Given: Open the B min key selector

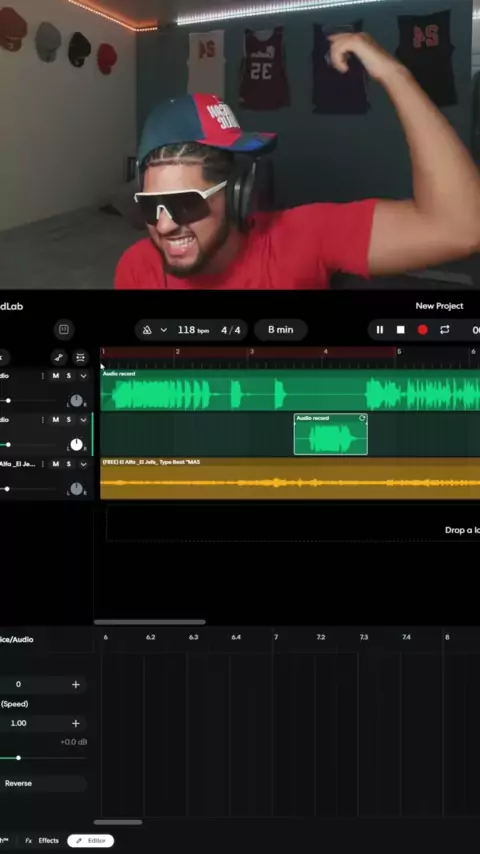Looking at the screenshot, I should [x=281, y=330].
